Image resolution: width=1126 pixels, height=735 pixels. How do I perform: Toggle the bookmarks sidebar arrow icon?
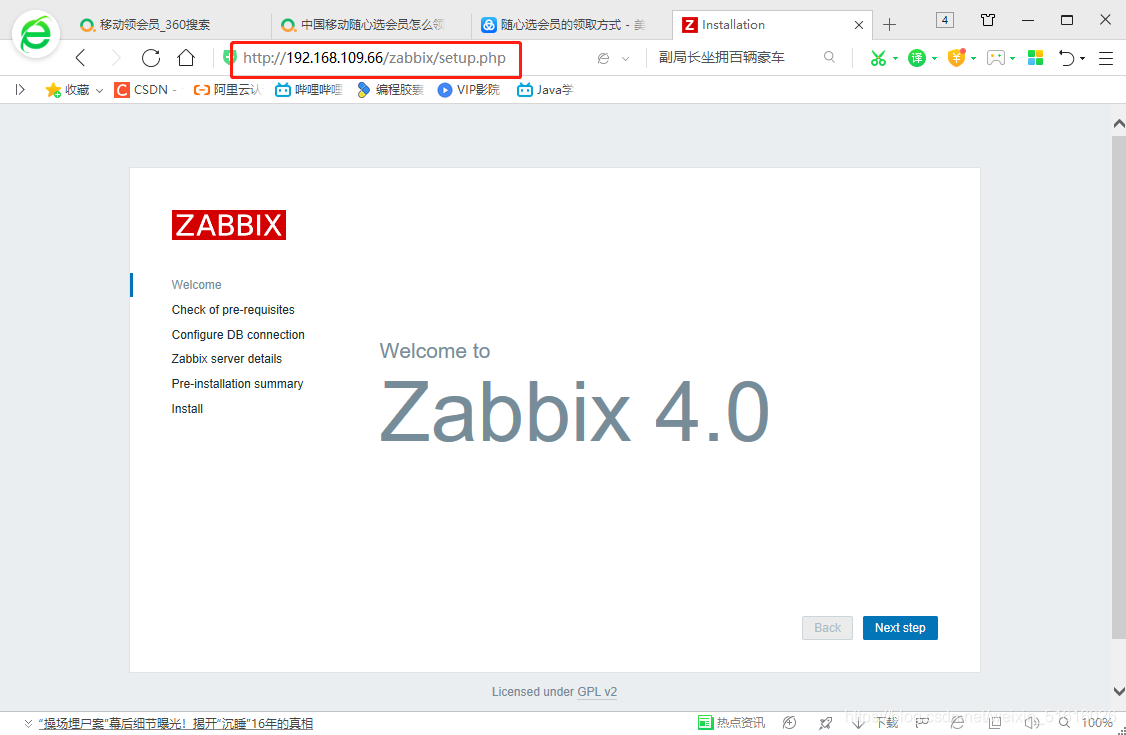(20, 90)
